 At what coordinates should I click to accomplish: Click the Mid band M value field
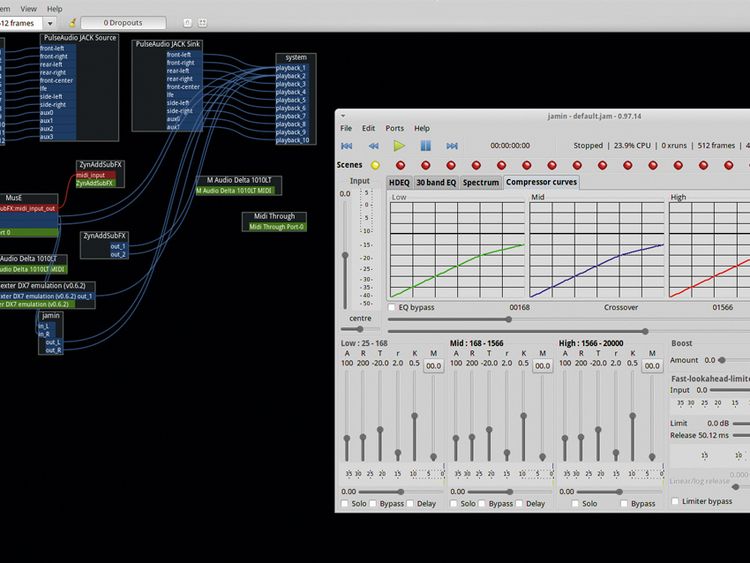tap(542, 366)
